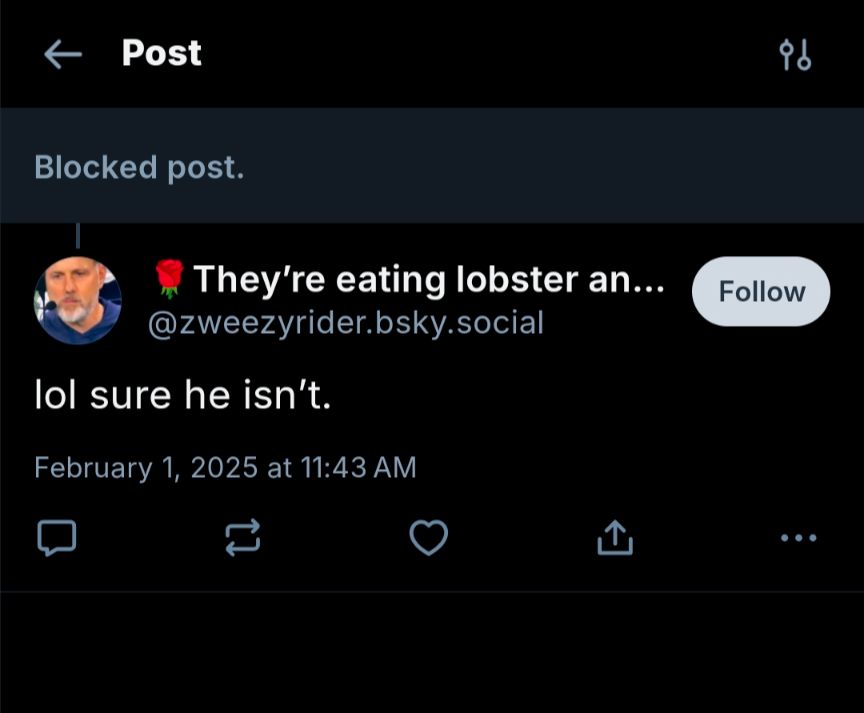864x713 pixels.
Task: Follow the zweezyrider account
Action: click(x=761, y=291)
